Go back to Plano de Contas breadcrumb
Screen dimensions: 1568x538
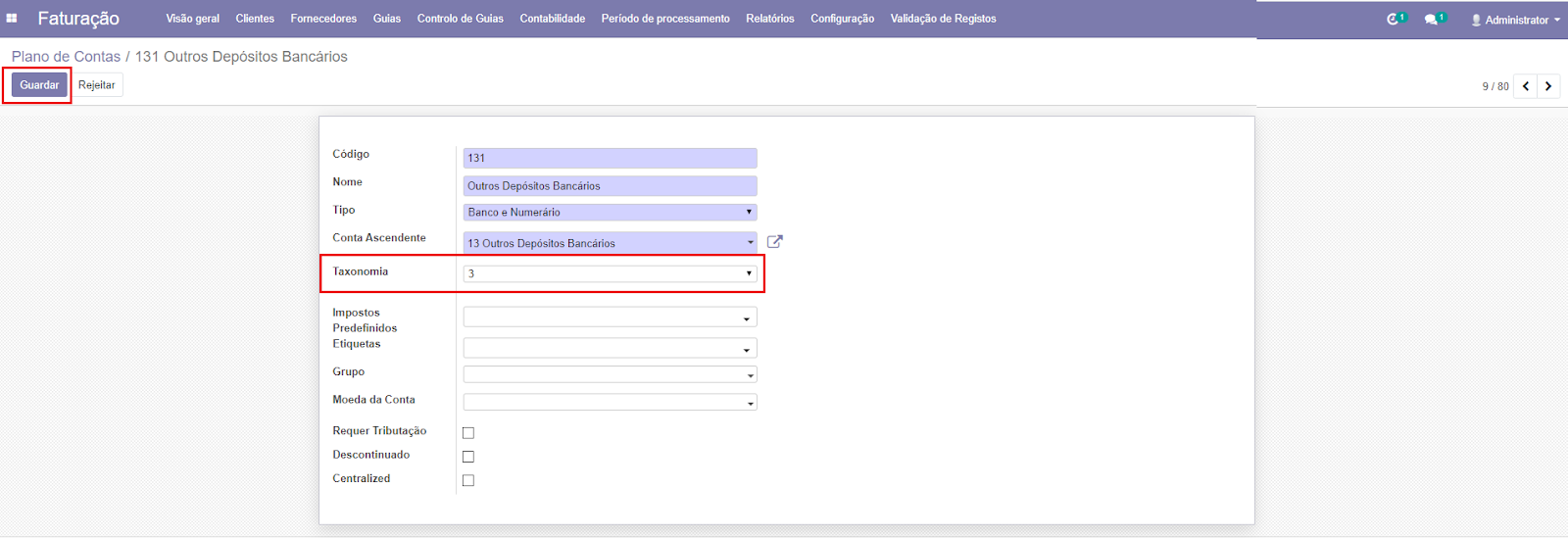pos(66,57)
